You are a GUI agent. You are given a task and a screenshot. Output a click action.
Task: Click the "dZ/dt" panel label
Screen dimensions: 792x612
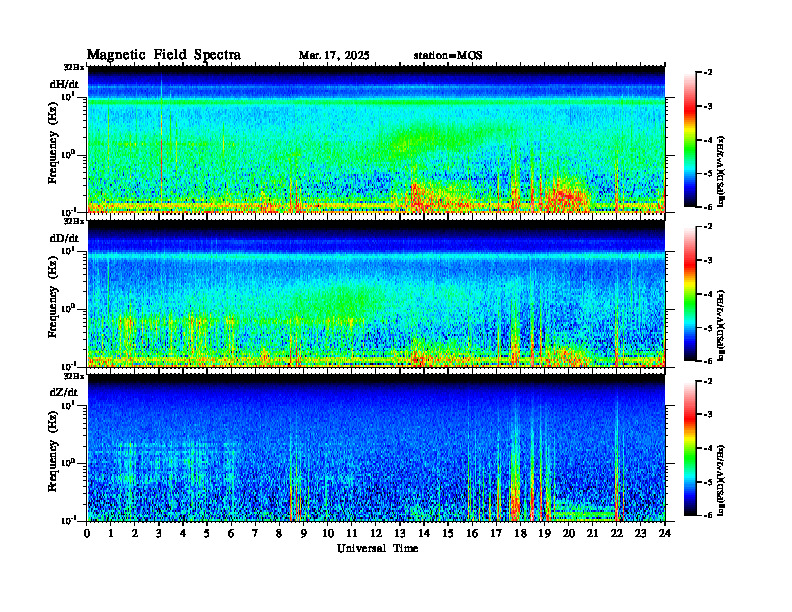tap(64, 392)
